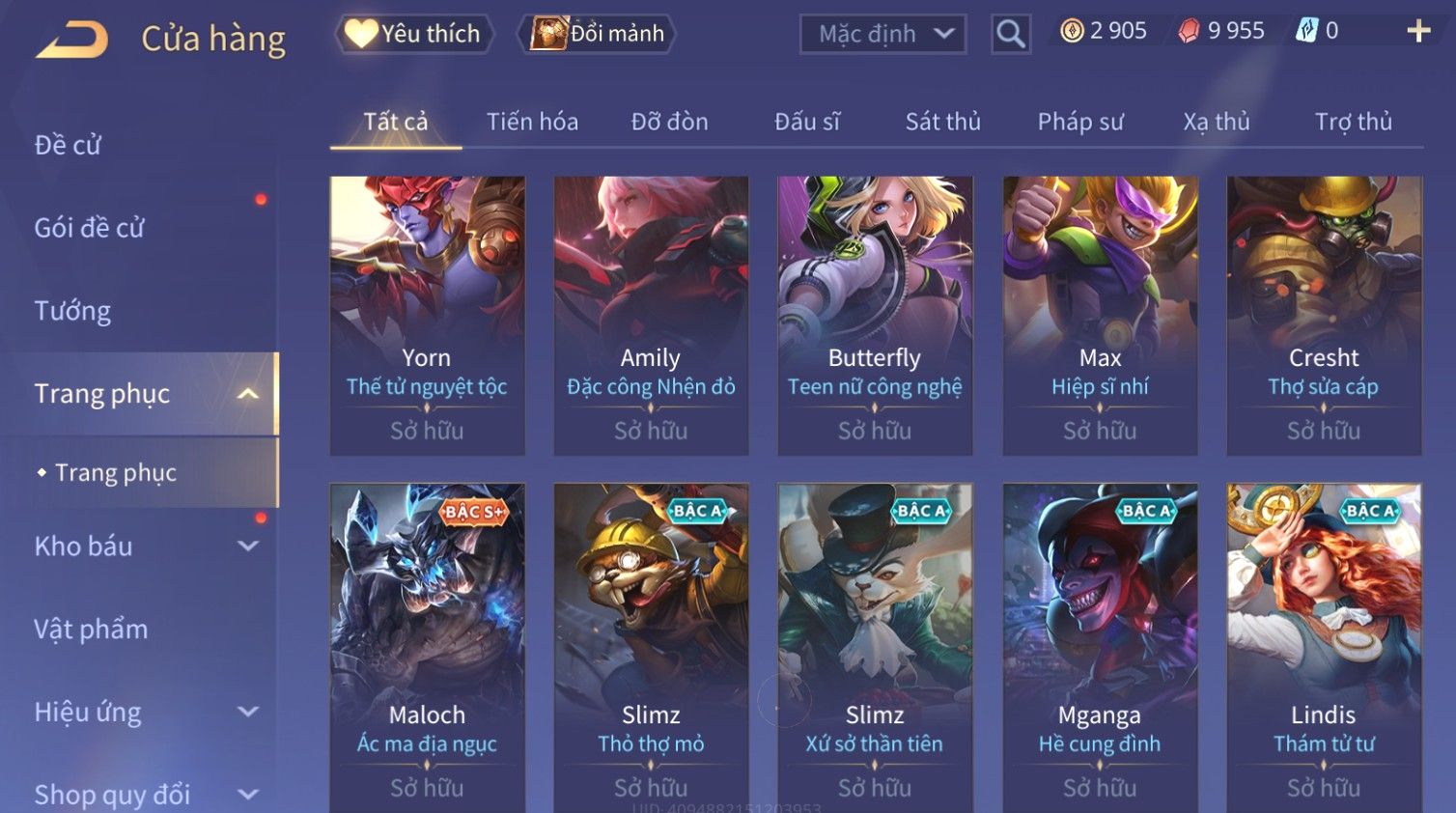The width and height of the screenshot is (1456, 813).
Task: Tap the blue voucher currency icon
Action: point(1306,31)
